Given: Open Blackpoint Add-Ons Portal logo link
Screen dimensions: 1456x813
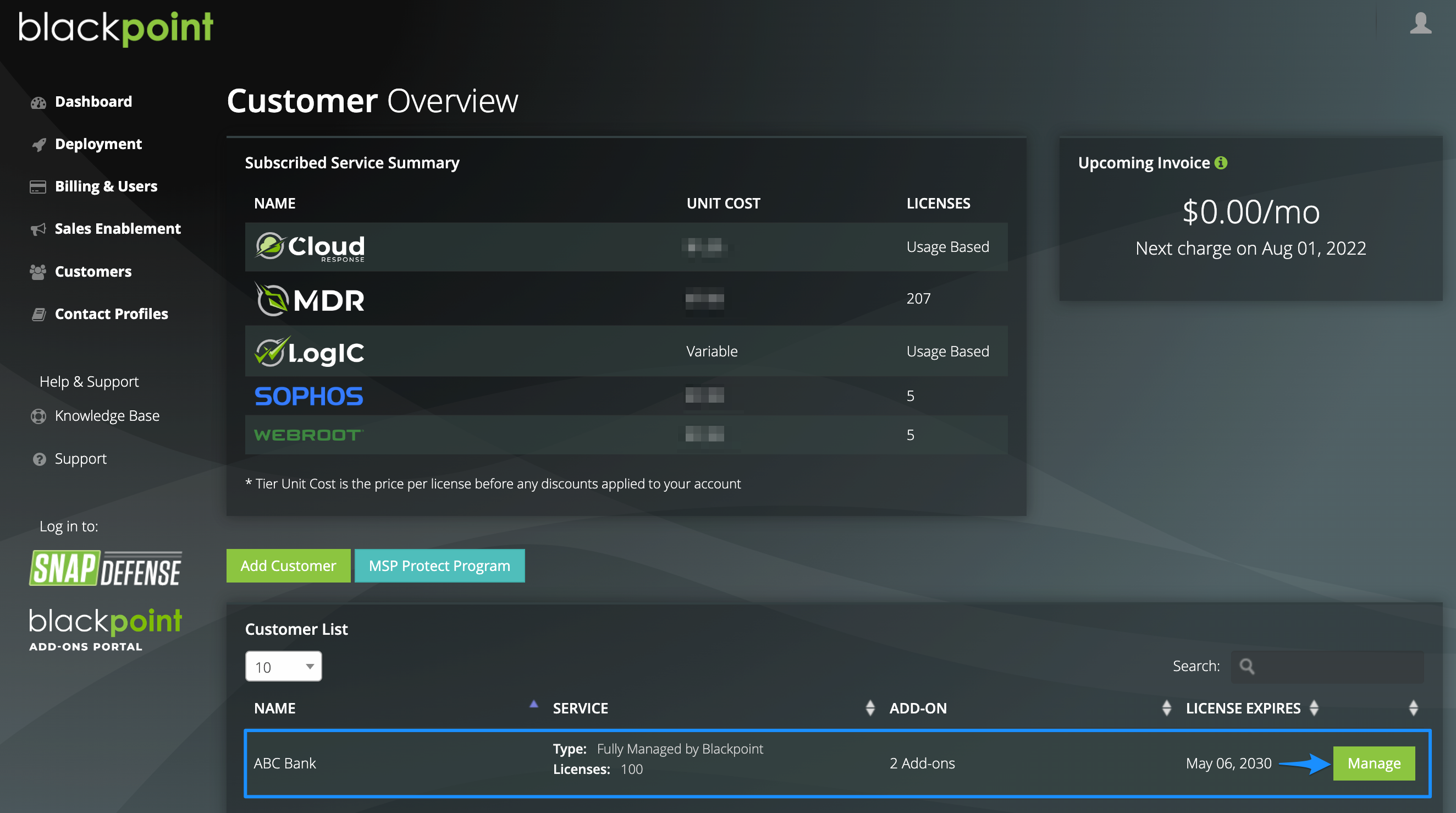Looking at the screenshot, I should (106, 629).
